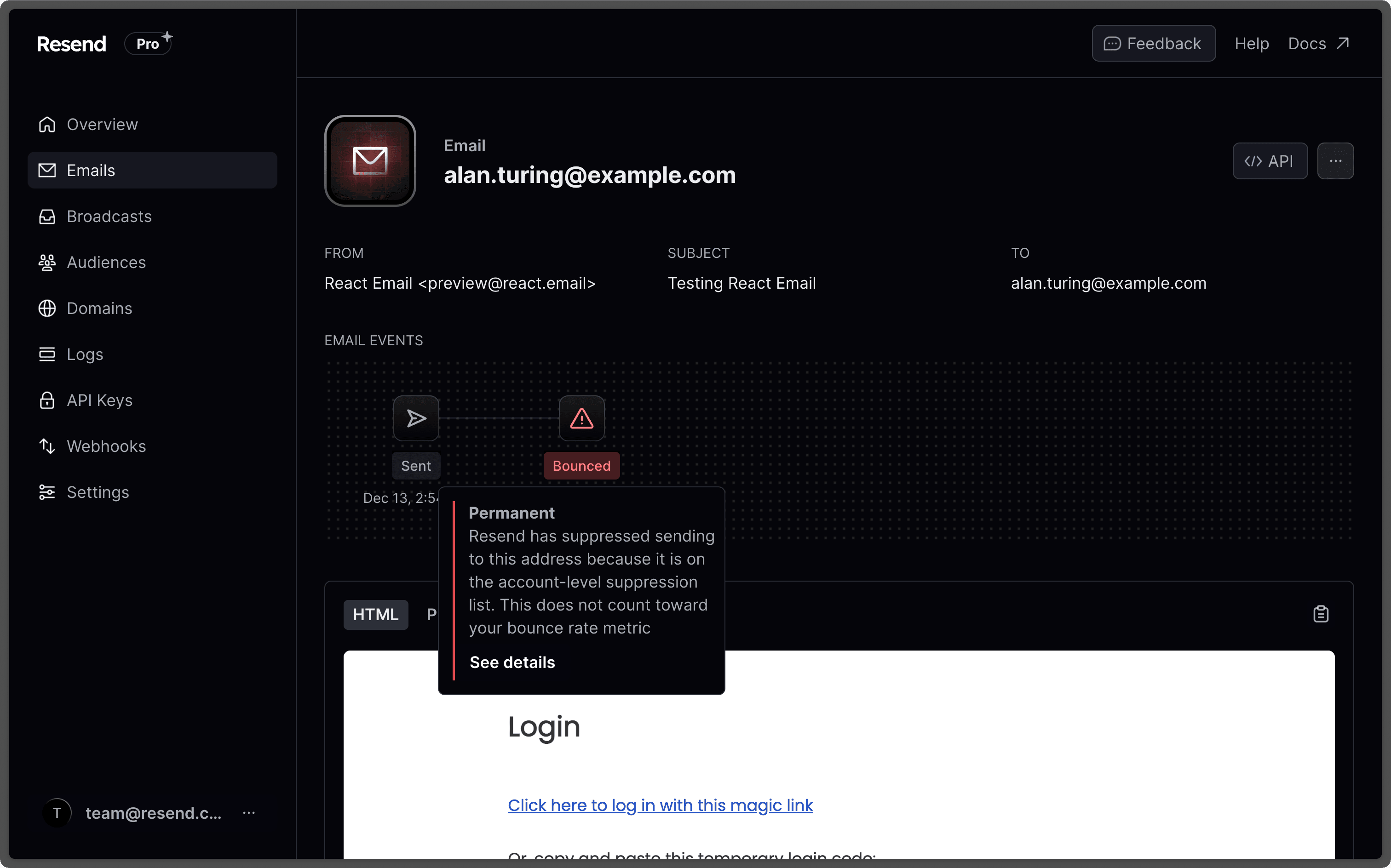Open the Feedback dialog

tap(1153, 43)
